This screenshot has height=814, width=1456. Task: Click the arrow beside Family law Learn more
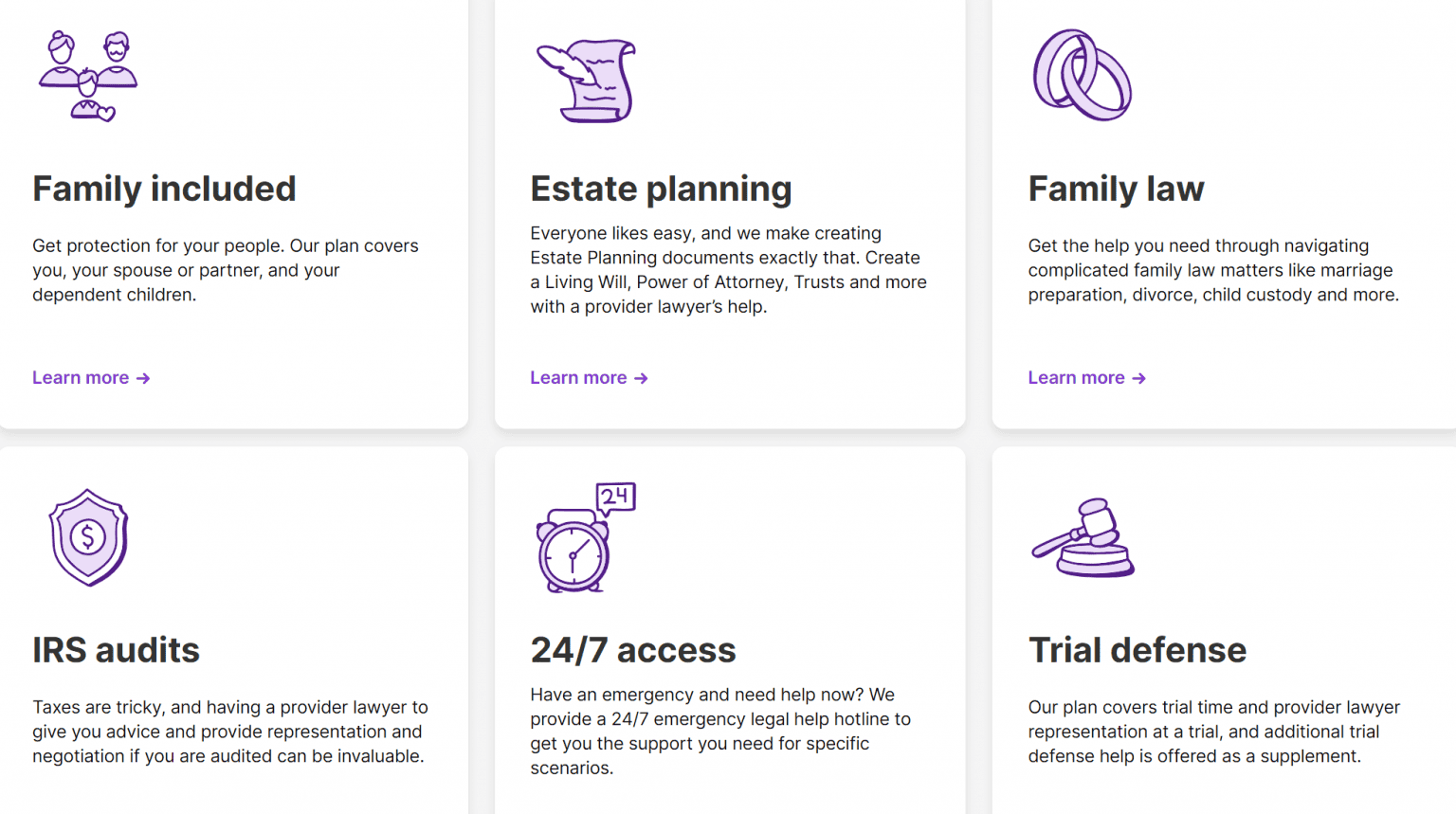(x=1139, y=377)
